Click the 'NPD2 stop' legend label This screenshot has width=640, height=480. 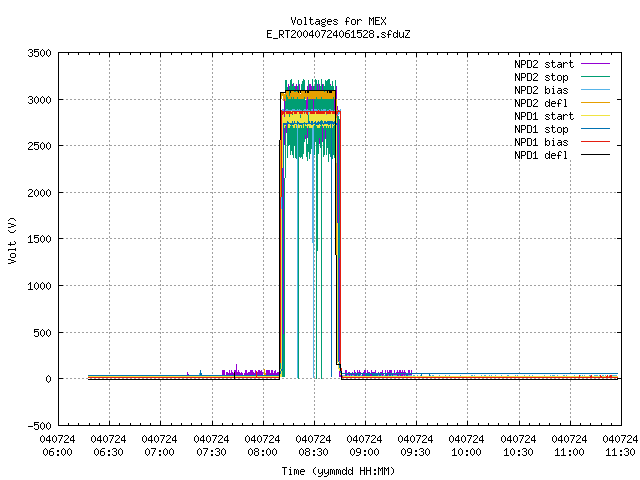click(x=541, y=77)
